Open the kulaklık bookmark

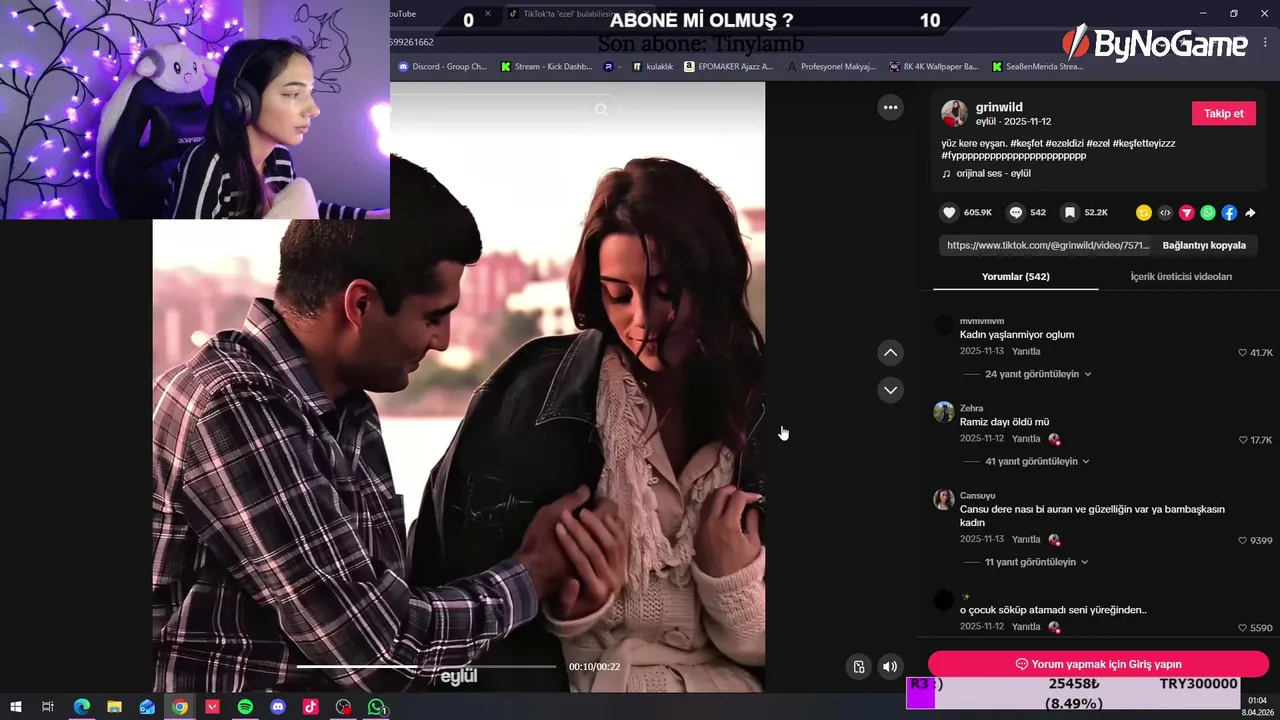coord(652,67)
